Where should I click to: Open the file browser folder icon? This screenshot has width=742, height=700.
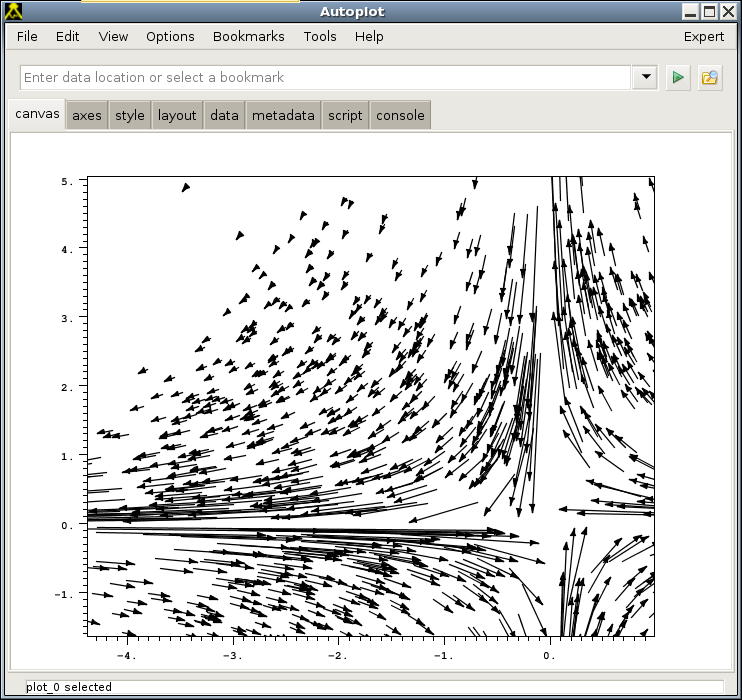click(x=710, y=78)
